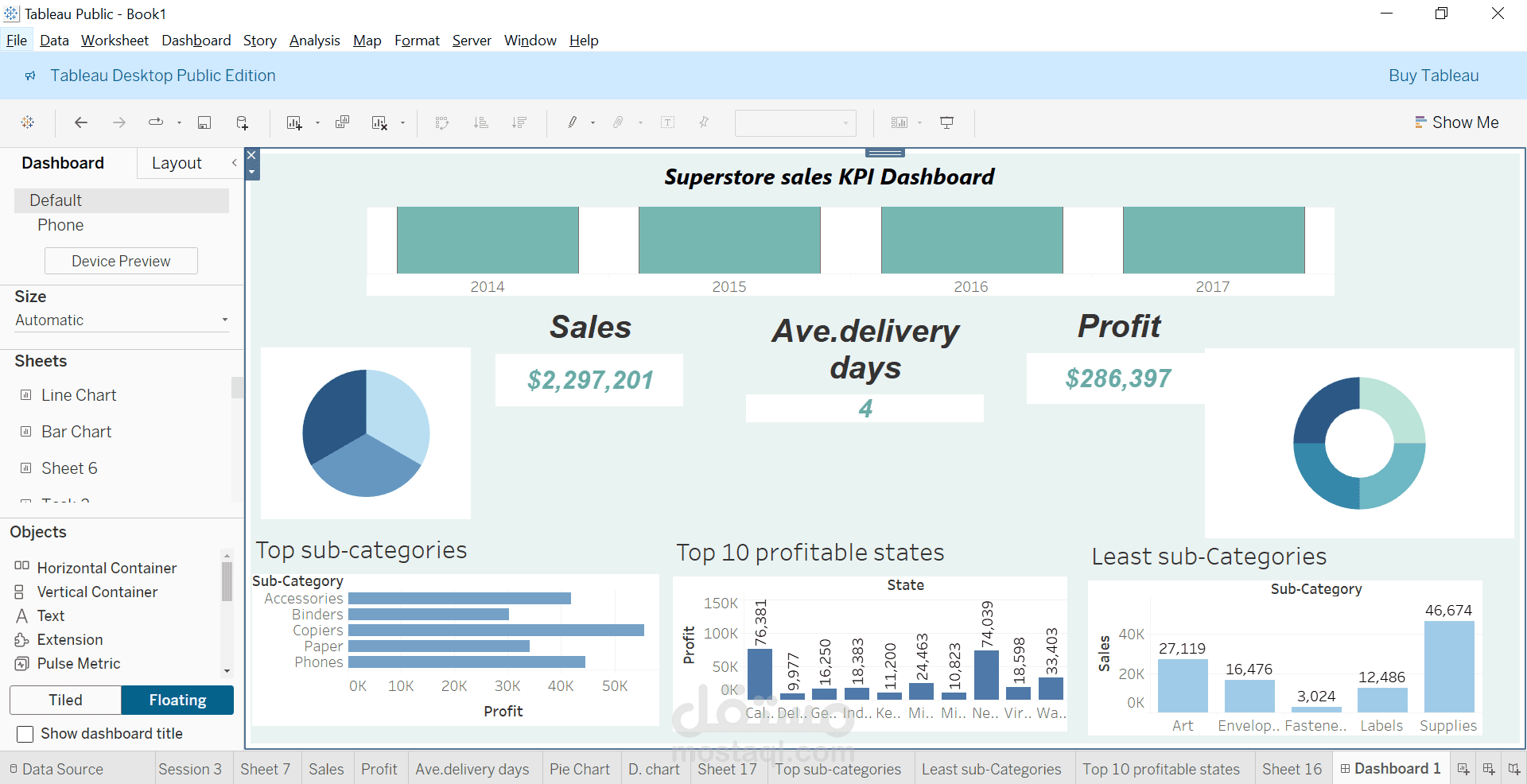Select Bar Chart in the Sheets list
Viewport: 1527px width, 784px height.
[76, 432]
